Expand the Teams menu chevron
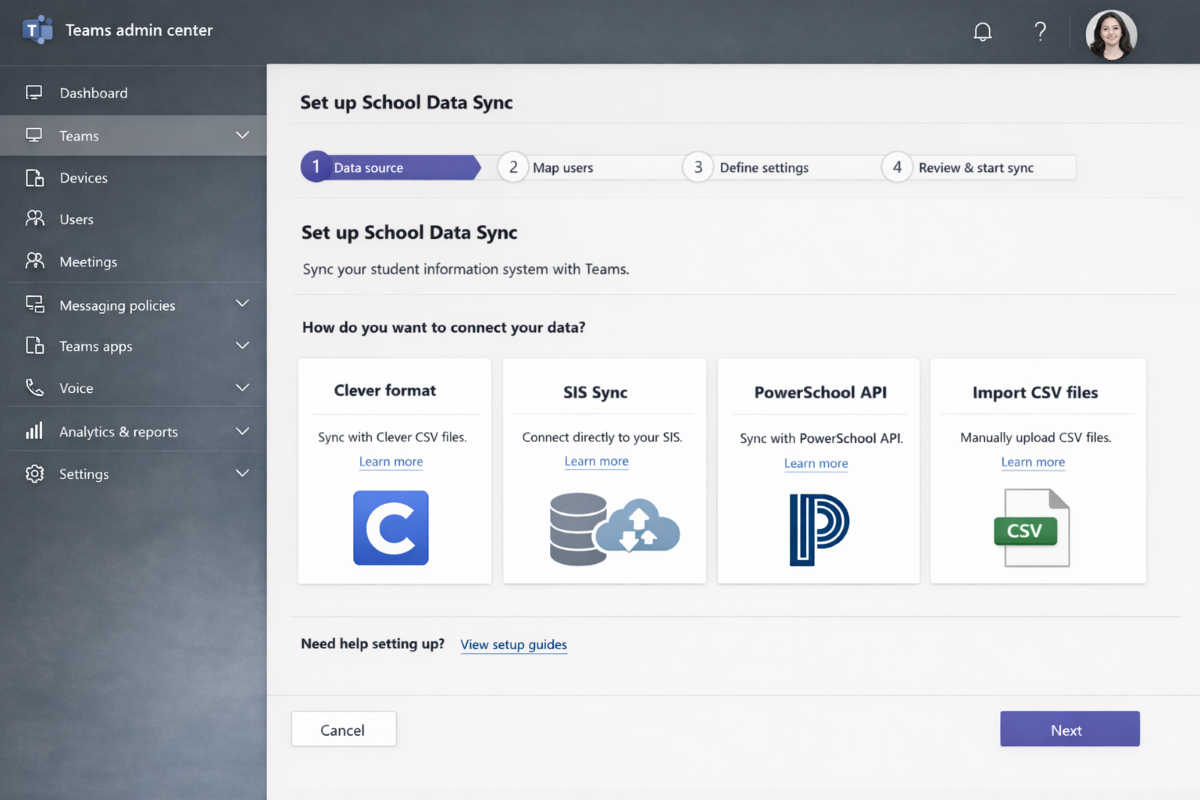The image size is (1200, 800). point(242,135)
